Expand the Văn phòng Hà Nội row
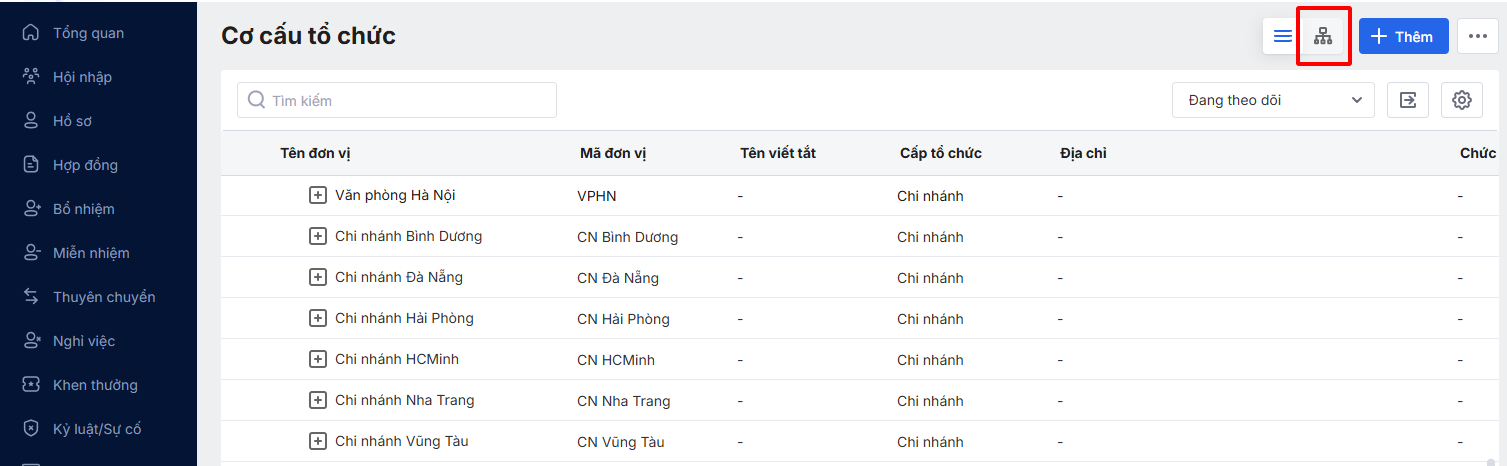Viewport: 1507px width, 466px height. click(x=318, y=195)
